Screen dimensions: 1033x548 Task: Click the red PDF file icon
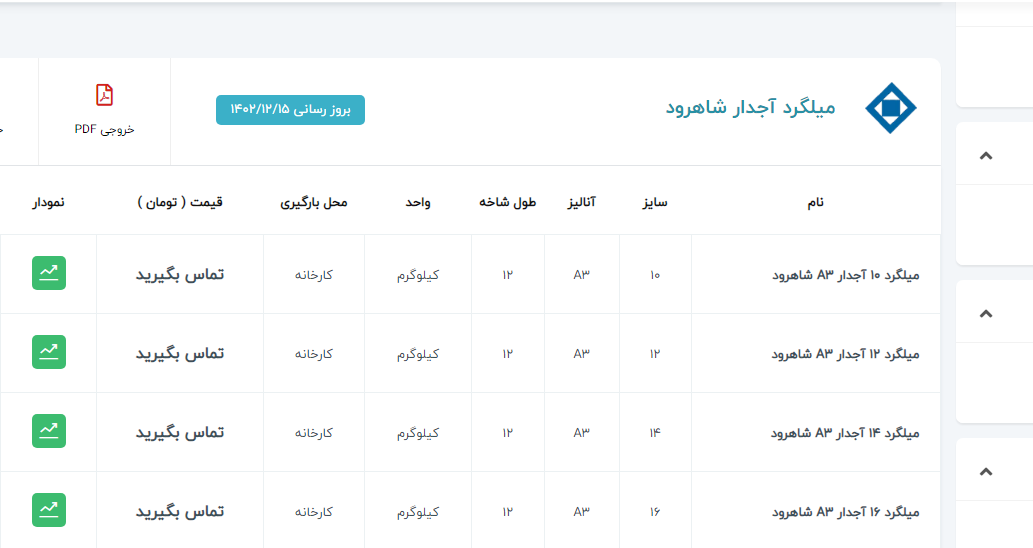(104, 95)
